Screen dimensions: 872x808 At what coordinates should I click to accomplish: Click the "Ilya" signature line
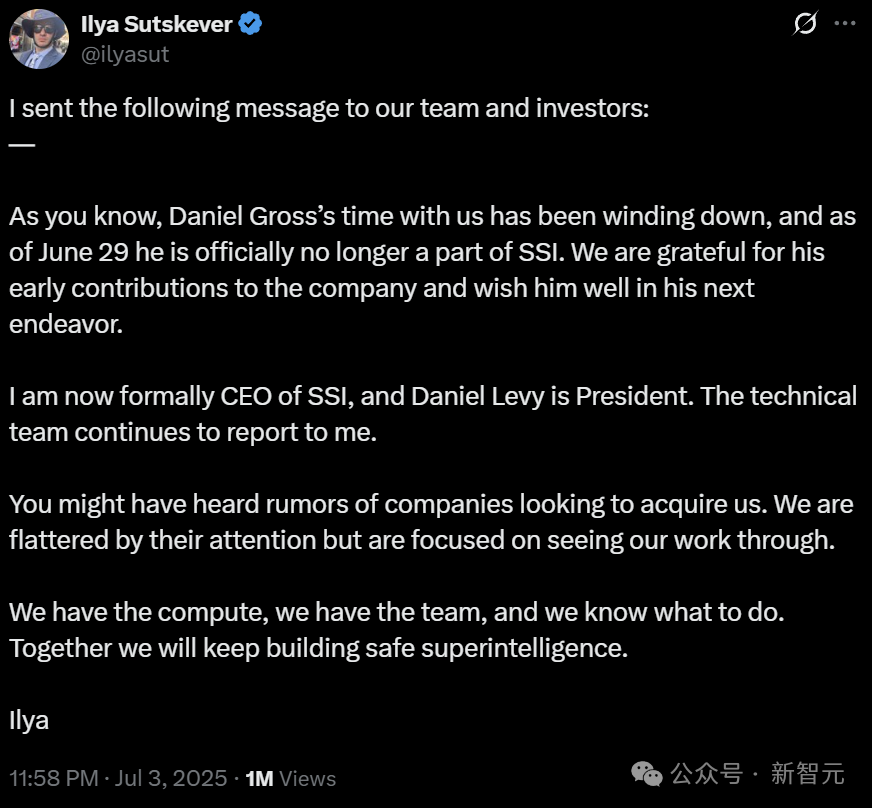(29, 719)
